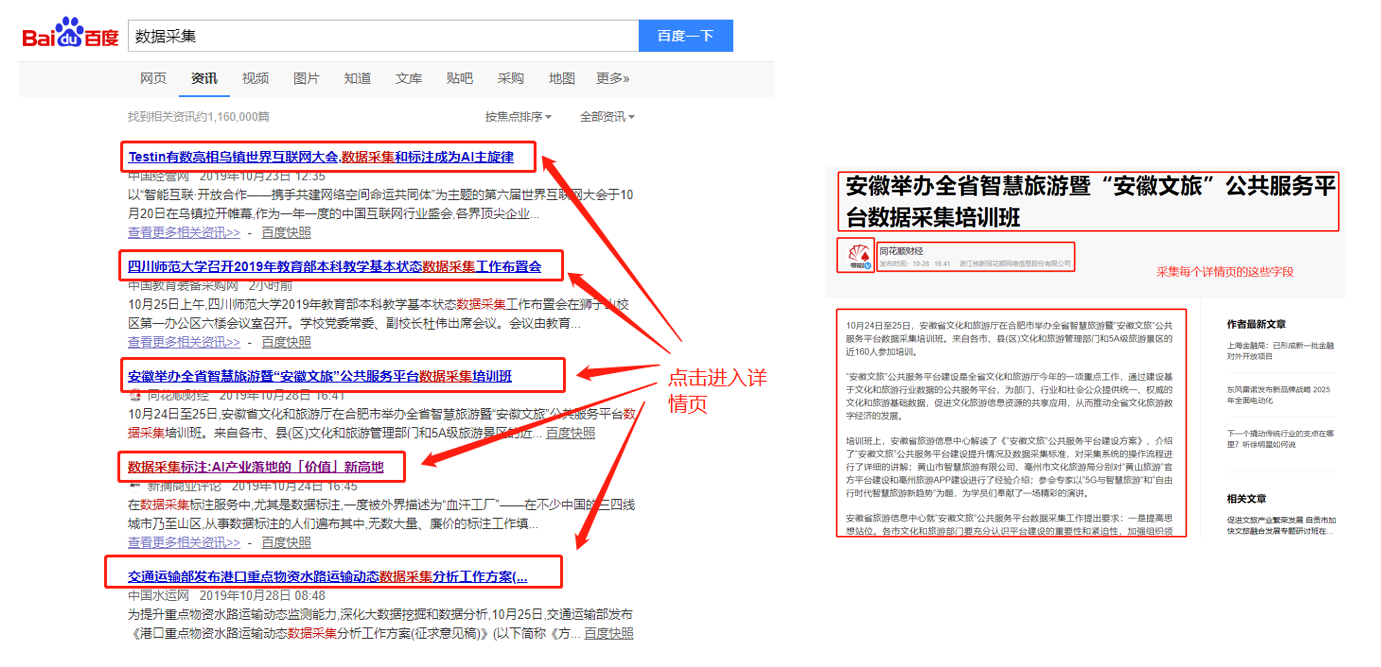Viewport: 1381px width, 667px height.
Task: Click the 同花顺财经 source name in search results
Action: (178, 395)
